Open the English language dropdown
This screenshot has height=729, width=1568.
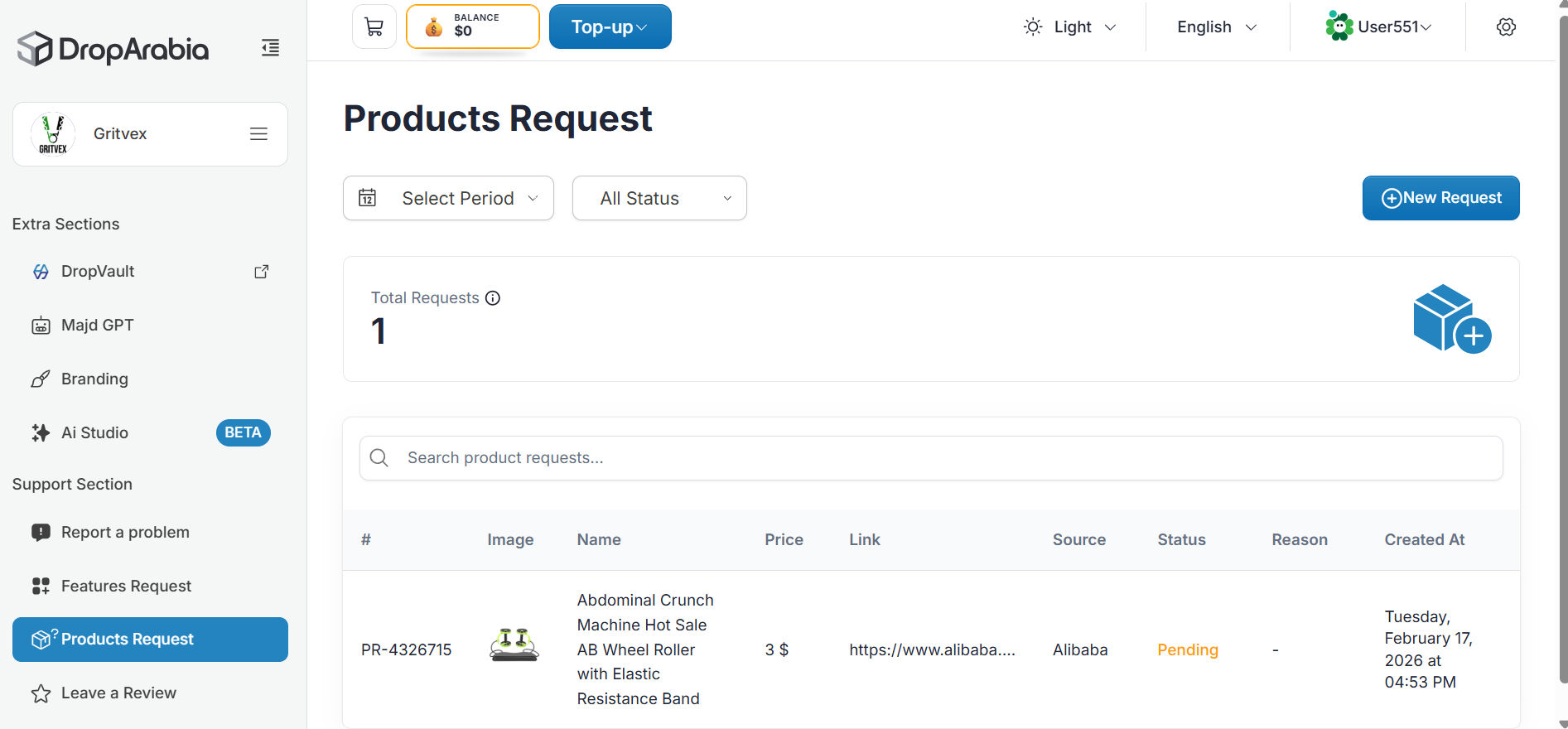(1217, 27)
